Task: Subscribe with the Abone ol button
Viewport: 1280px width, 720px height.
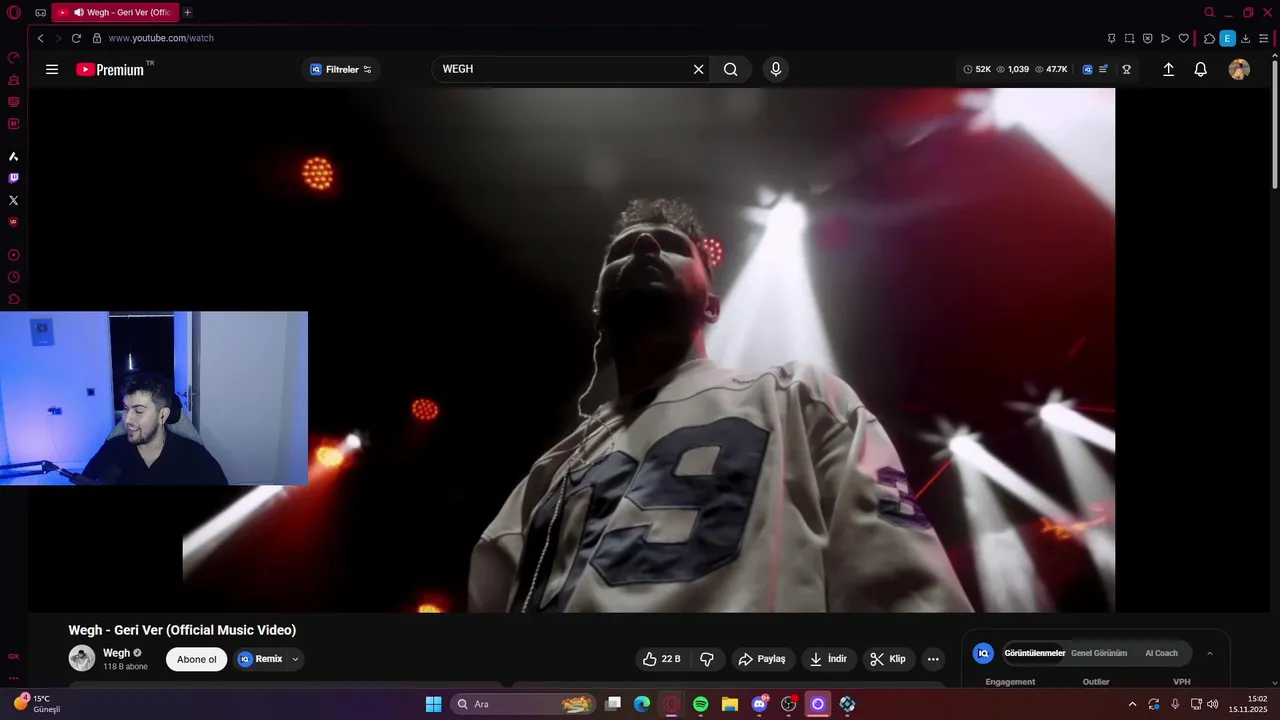Action: click(x=196, y=659)
